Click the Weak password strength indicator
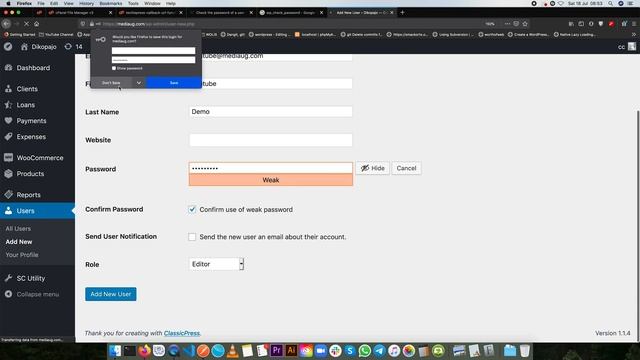The width and height of the screenshot is (640, 360). point(271,180)
